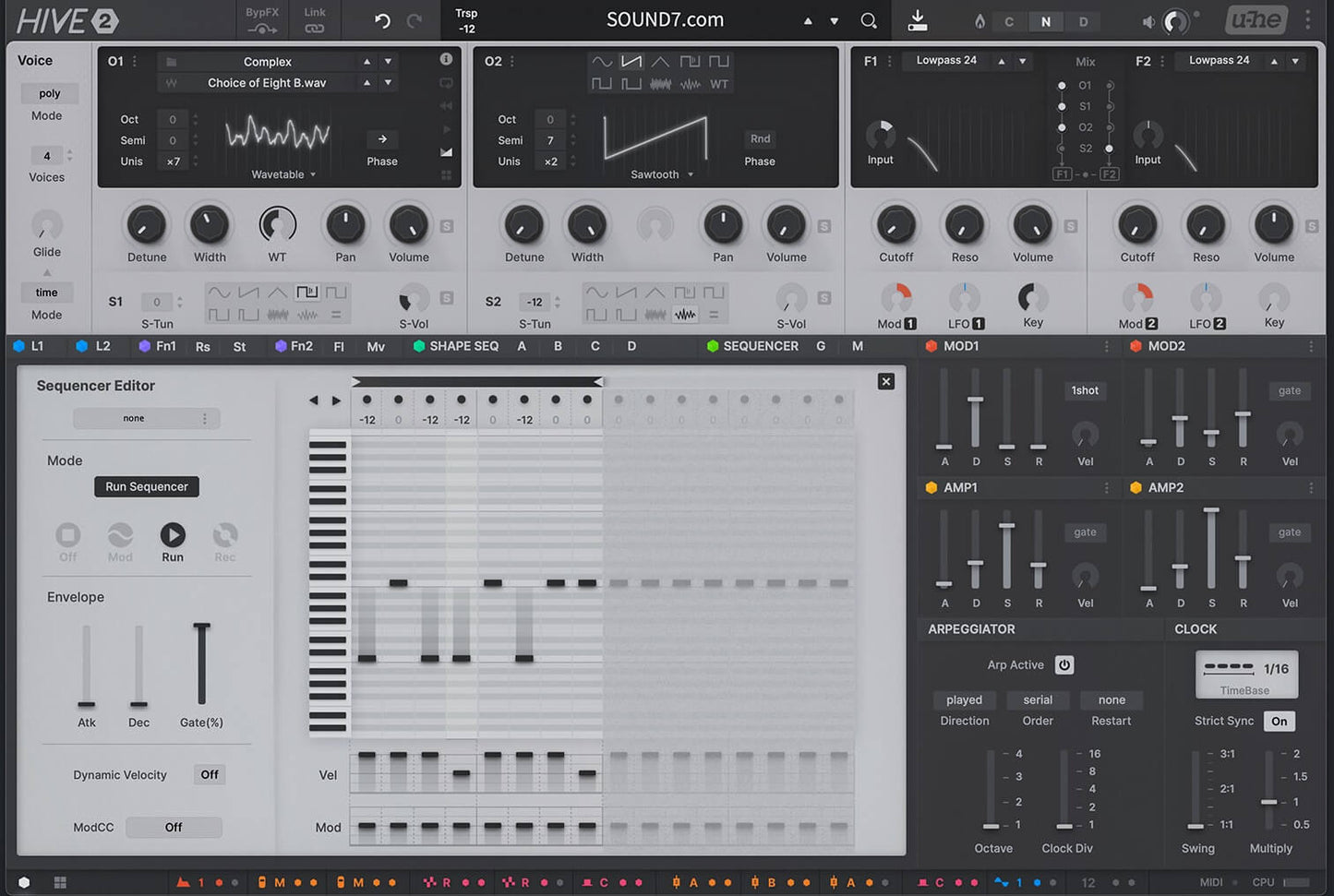Screen dimensions: 1334x896
Task: Select the sine waveform icon in O2
Action: [602, 62]
